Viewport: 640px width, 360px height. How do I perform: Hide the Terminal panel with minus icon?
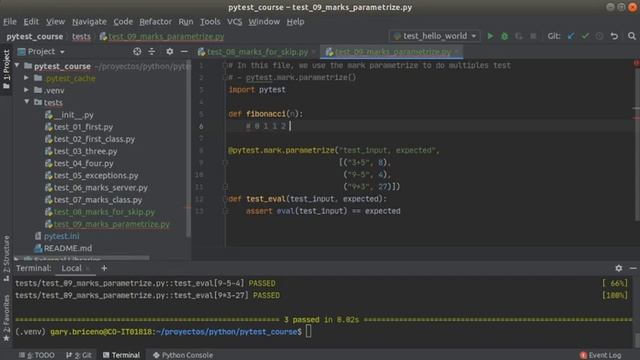coord(633,268)
